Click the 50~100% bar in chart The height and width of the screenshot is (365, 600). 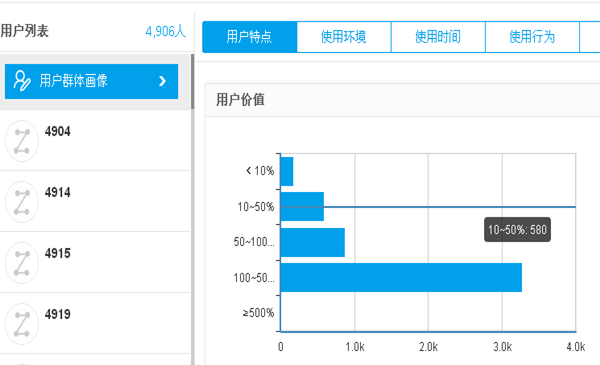coord(313,242)
